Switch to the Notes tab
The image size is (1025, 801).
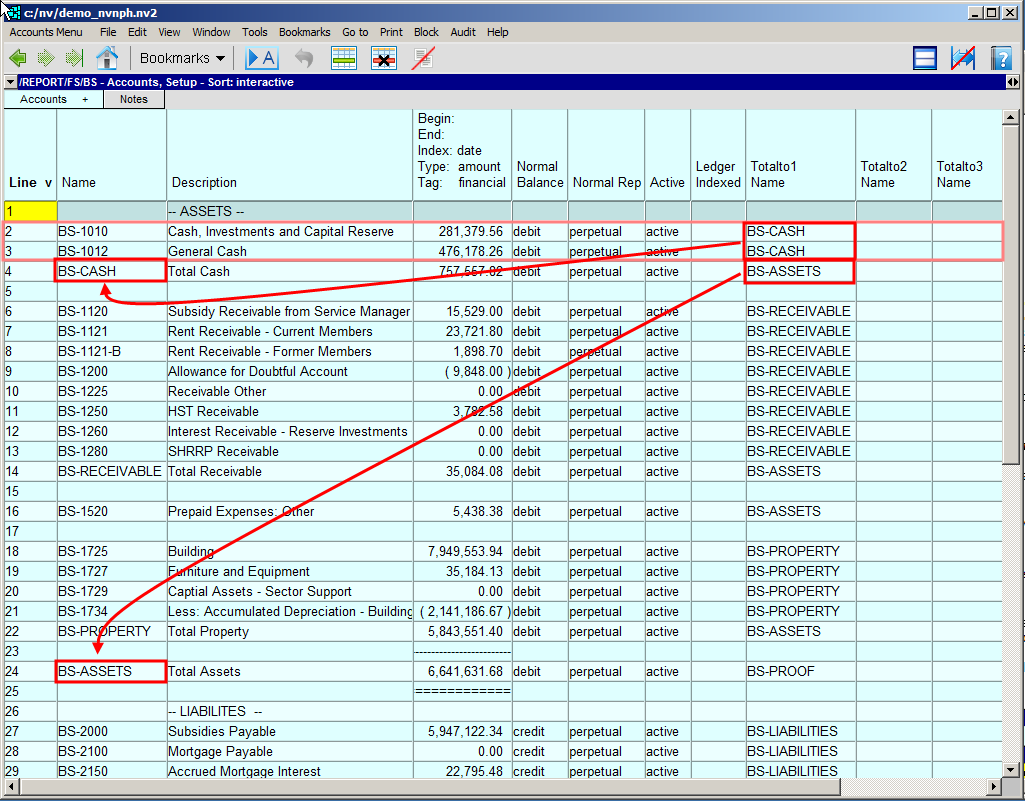coord(133,99)
